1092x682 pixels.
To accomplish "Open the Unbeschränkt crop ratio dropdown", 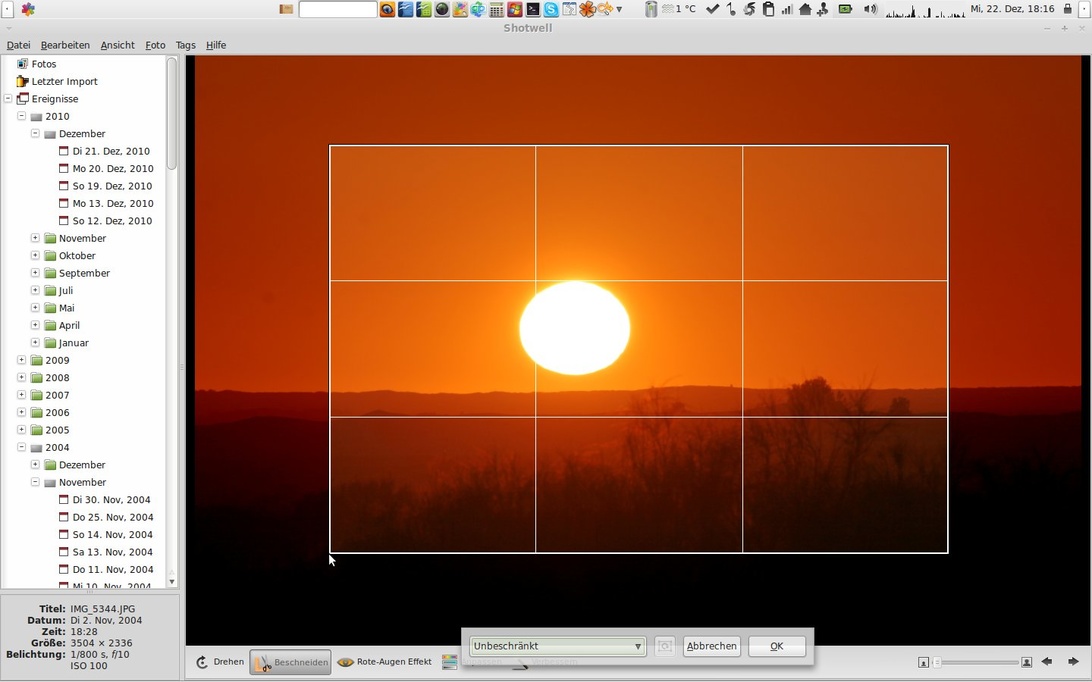I will 557,647.
